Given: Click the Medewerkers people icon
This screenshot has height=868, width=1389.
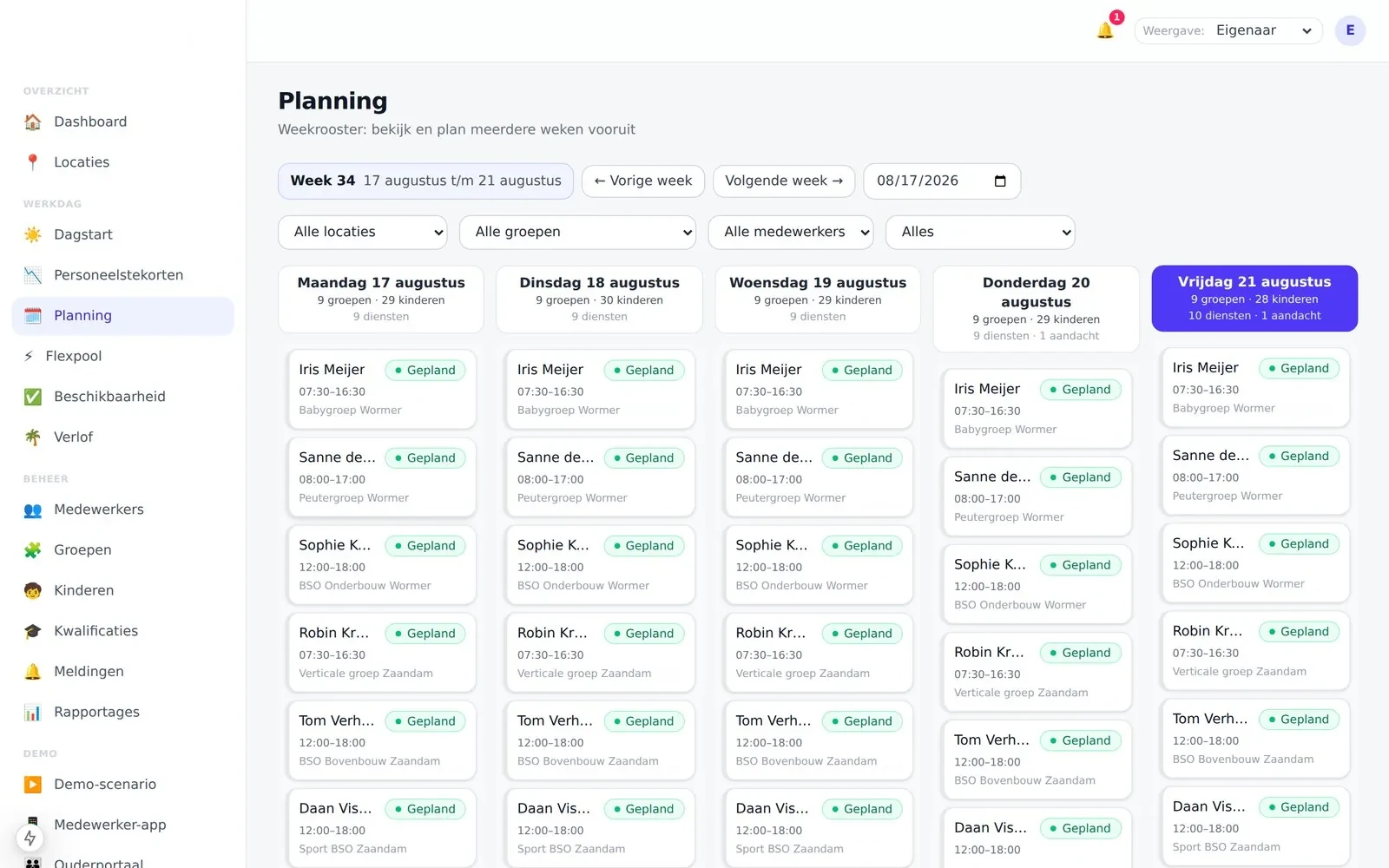Looking at the screenshot, I should point(33,510).
